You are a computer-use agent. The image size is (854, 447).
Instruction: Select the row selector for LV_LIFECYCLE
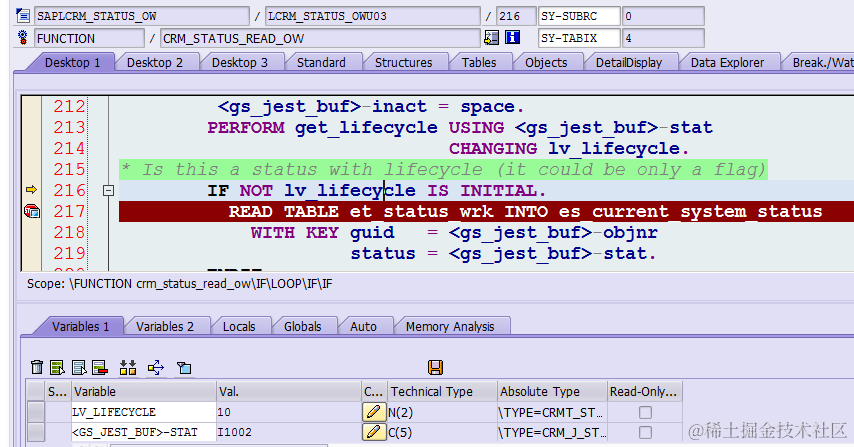tap(36, 412)
